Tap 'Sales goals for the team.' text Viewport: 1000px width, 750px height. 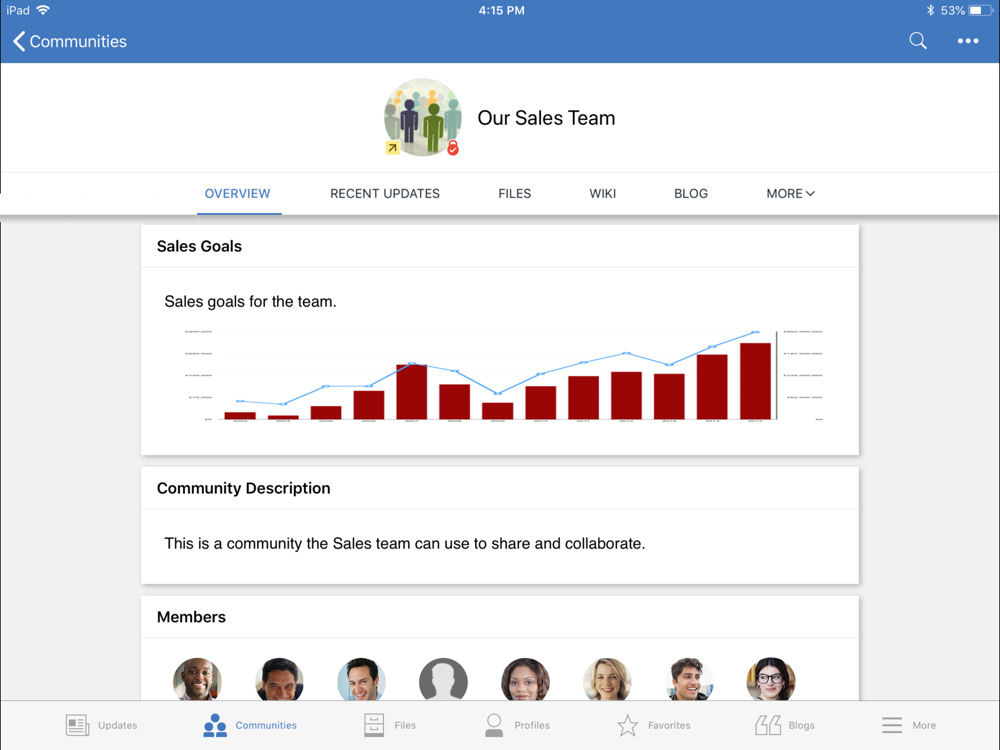pos(250,302)
